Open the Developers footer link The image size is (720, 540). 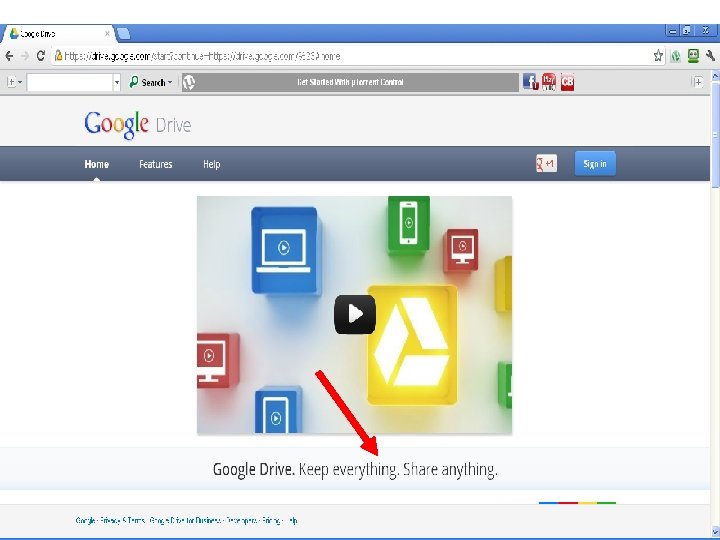click(x=242, y=520)
